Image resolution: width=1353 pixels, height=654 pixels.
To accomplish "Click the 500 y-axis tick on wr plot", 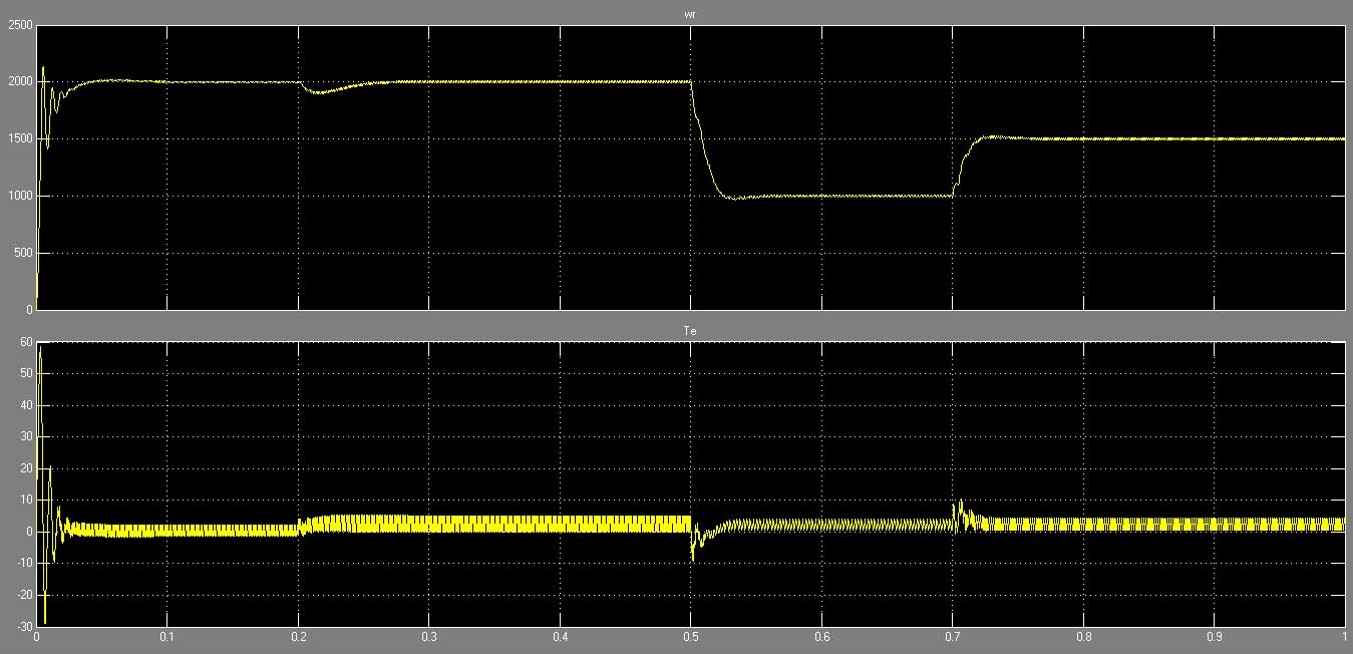I will pos(22,253).
